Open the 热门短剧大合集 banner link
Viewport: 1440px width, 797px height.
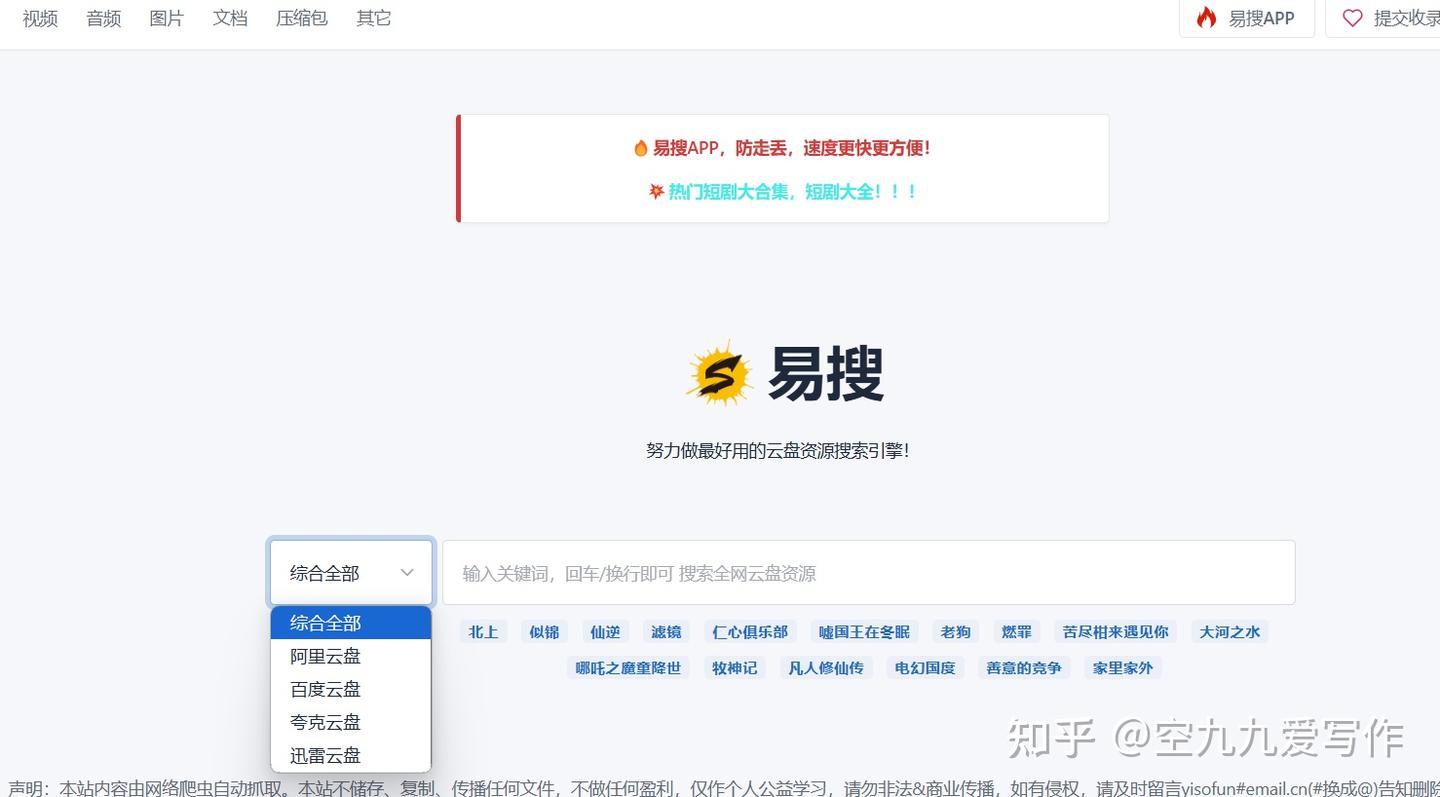[x=783, y=191]
